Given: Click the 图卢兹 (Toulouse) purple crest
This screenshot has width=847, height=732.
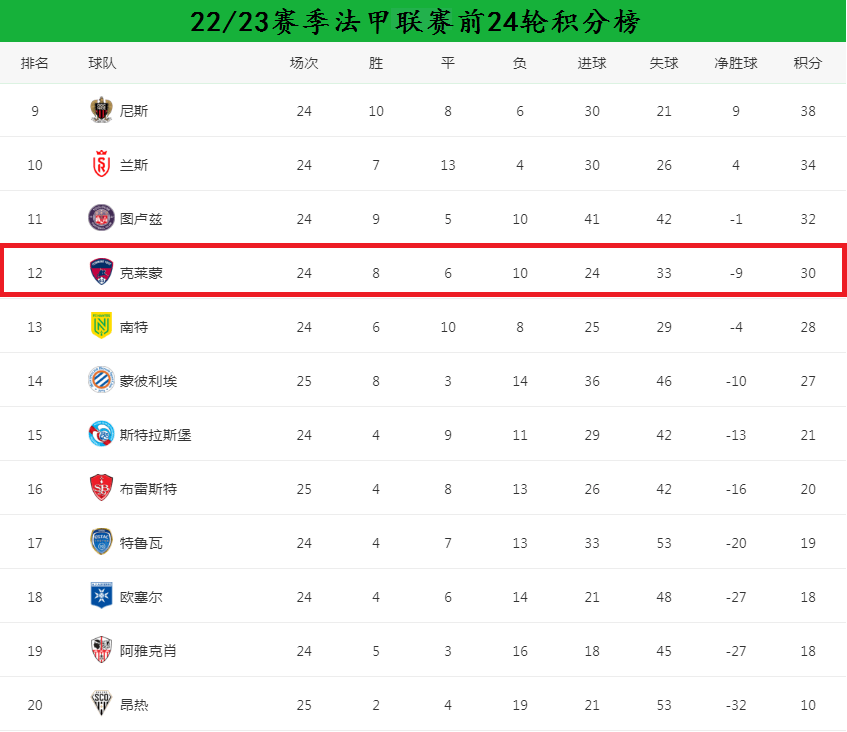Looking at the screenshot, I should click(x=101, y=218).
